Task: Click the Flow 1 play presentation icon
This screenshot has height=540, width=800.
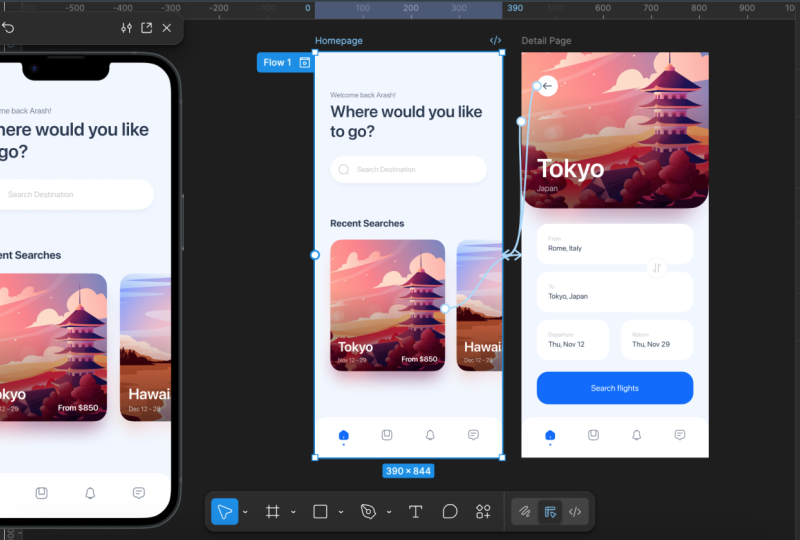Action: [x=305, y=62]
